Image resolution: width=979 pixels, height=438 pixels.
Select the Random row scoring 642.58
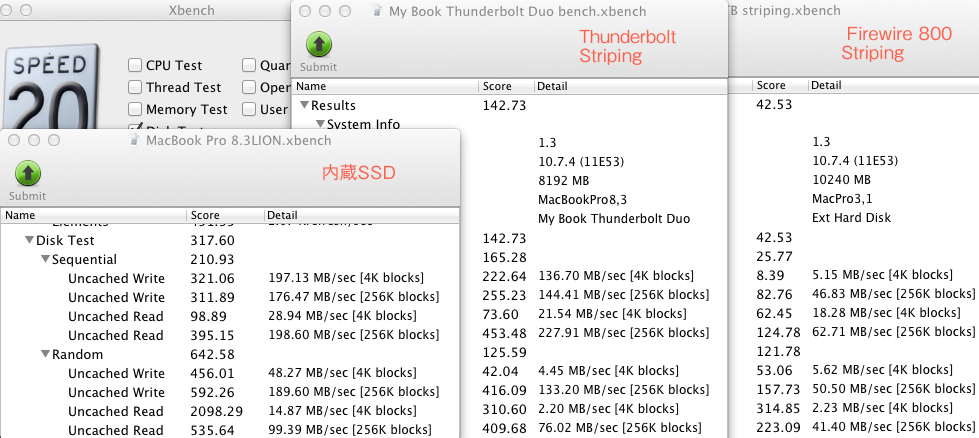230,354
